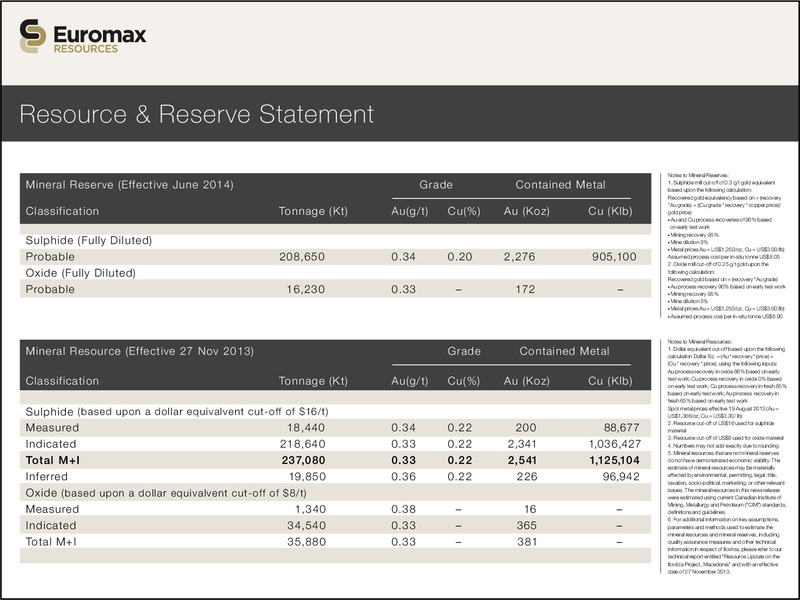This screenshot has width=800, height=600.
Task: Click 'Cu (Klb)' column header in Resource table
Action: coord(610,381)
